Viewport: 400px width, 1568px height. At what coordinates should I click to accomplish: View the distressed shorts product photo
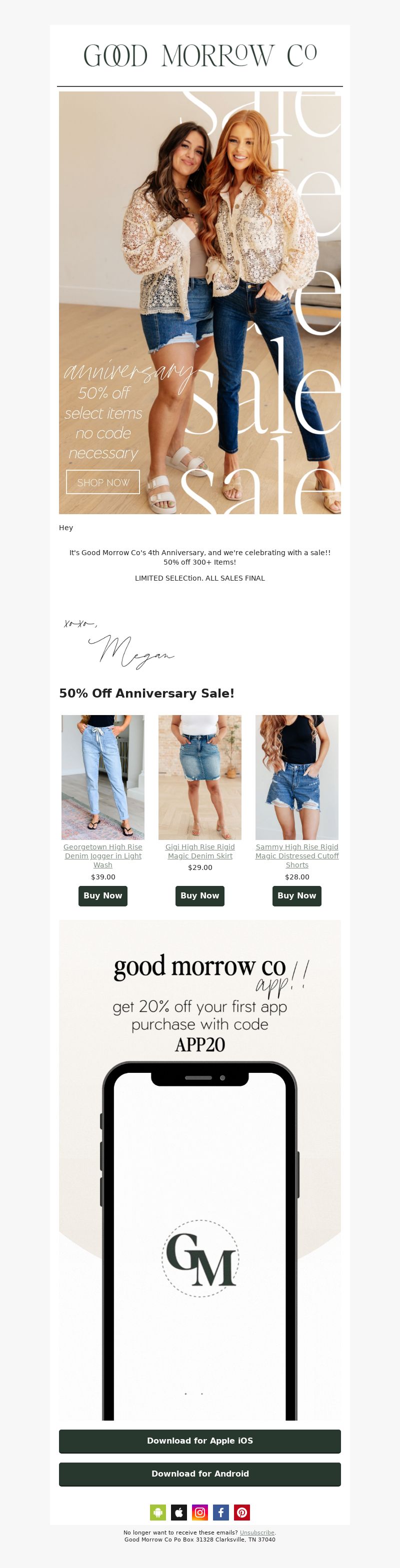tap(297, 778)
